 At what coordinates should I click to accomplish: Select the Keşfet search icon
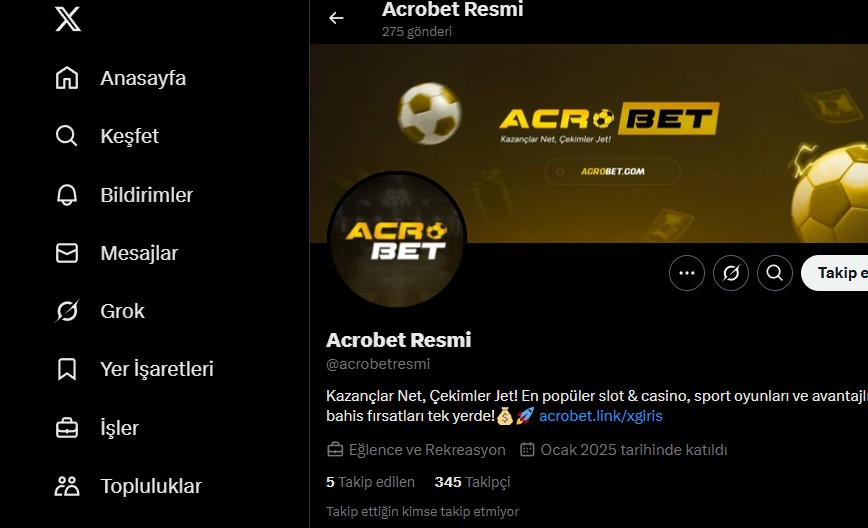click(x=67, y=136)
